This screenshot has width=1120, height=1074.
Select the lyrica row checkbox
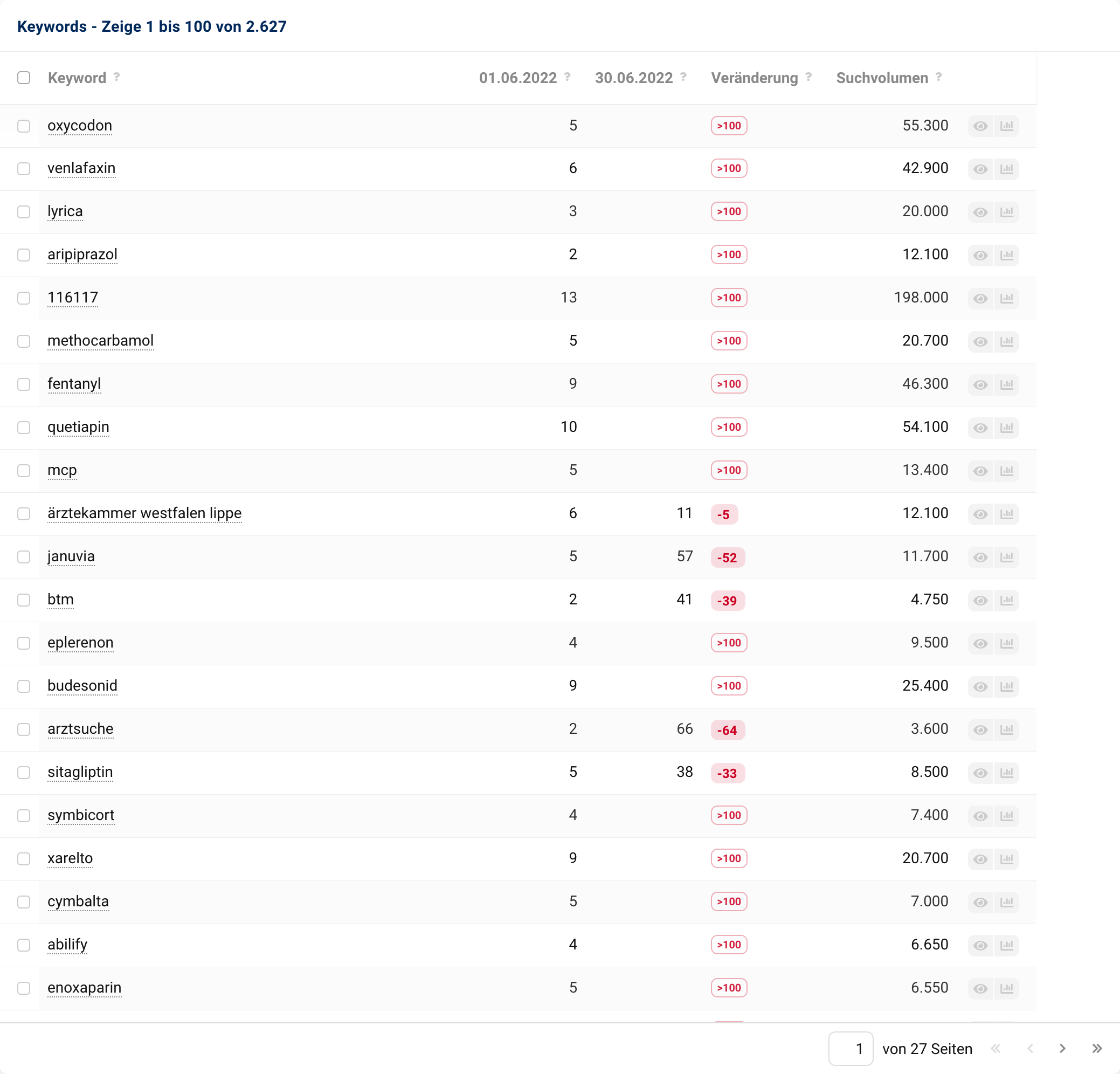pos(23,212)
